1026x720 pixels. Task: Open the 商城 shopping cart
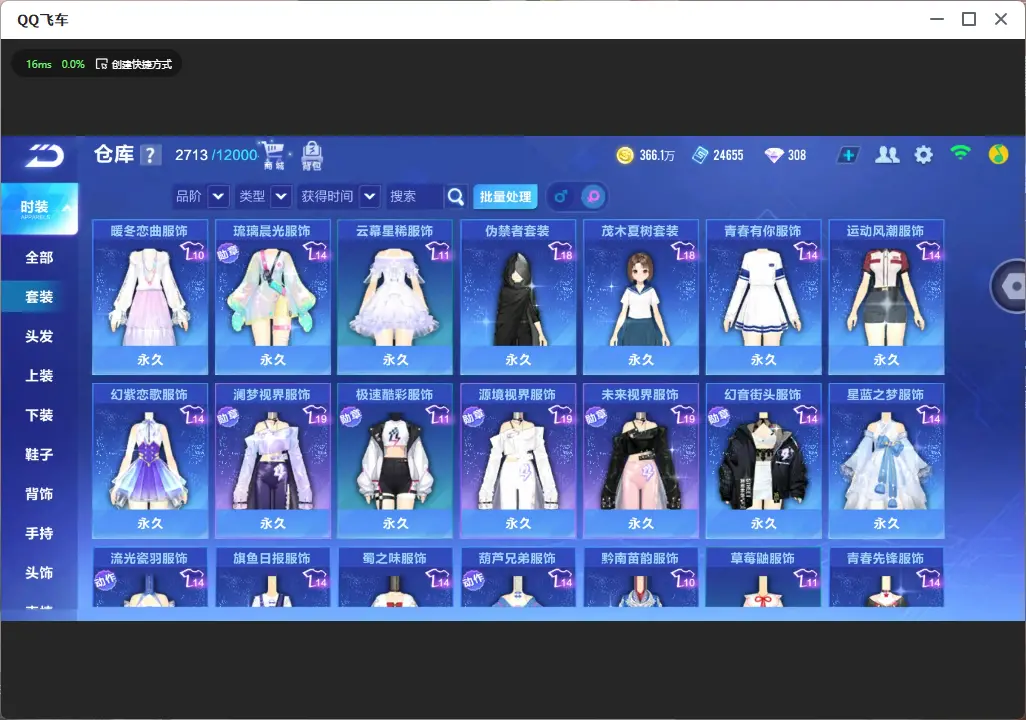(273, 155)
